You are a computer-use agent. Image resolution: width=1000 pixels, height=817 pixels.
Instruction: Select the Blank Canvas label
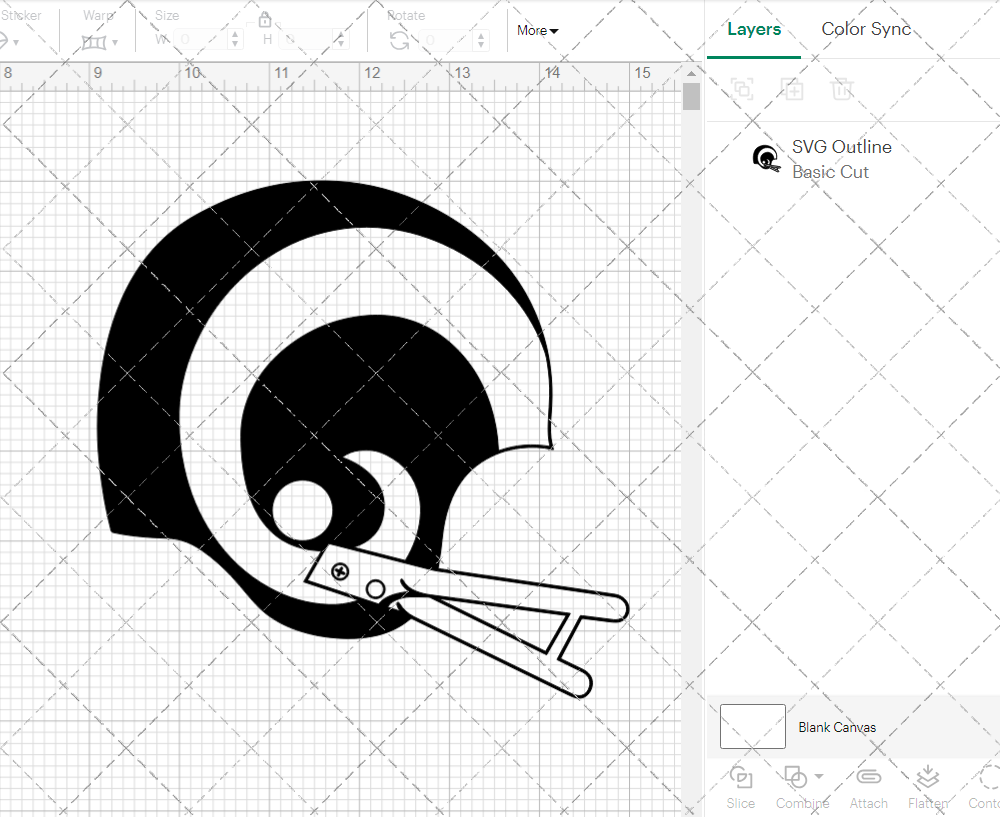click(x=837, y=727)
